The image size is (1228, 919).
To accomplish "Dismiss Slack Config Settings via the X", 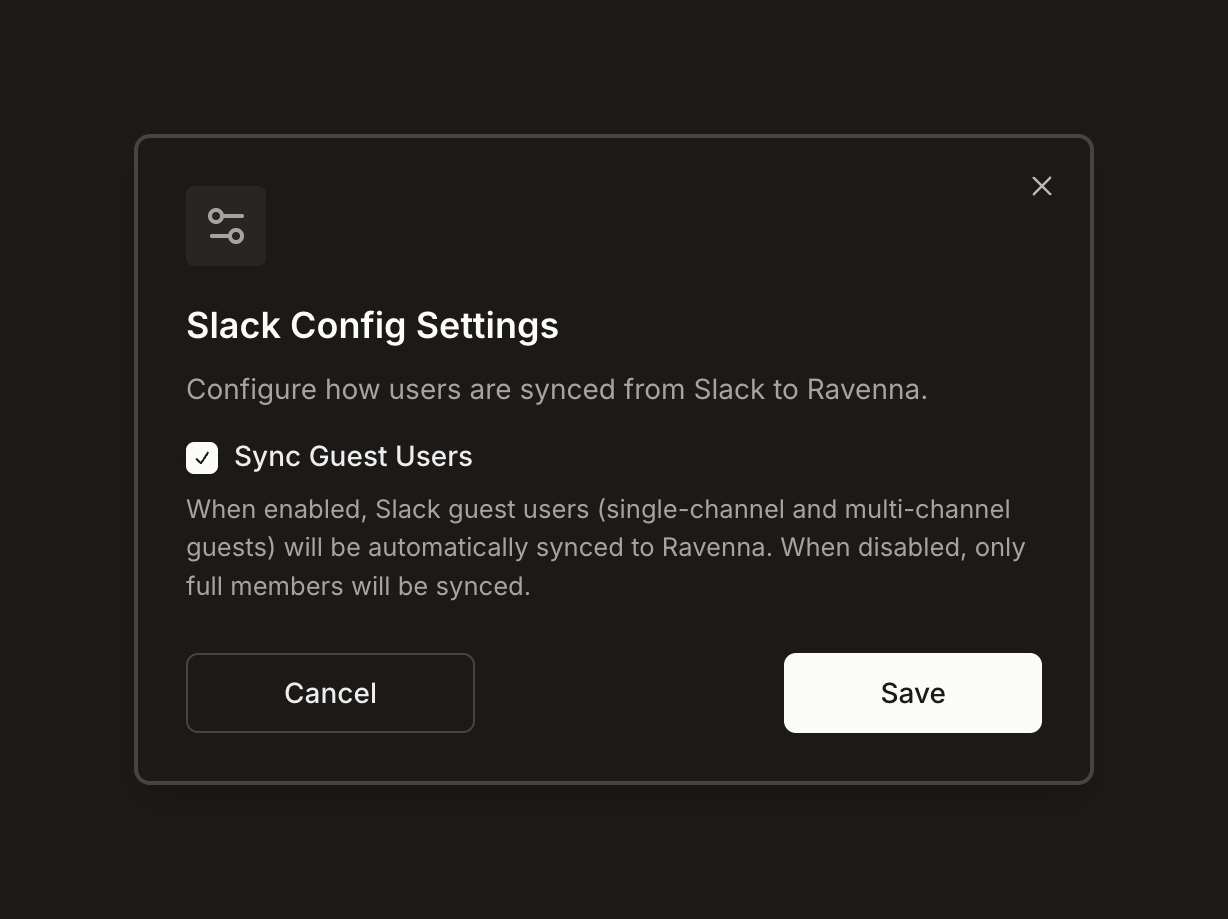I will click(1041, 186).
